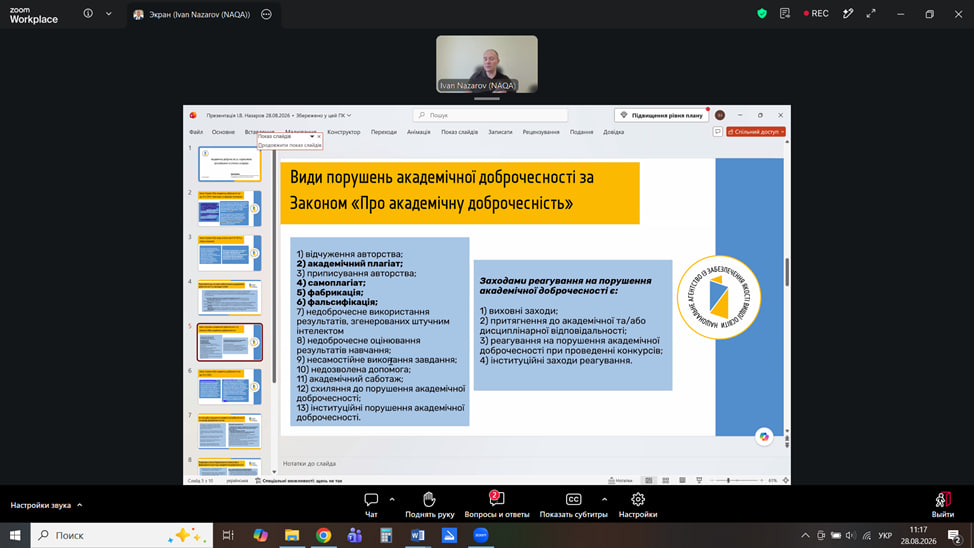Open Google Chrome from the taskbar

point(323,535)
